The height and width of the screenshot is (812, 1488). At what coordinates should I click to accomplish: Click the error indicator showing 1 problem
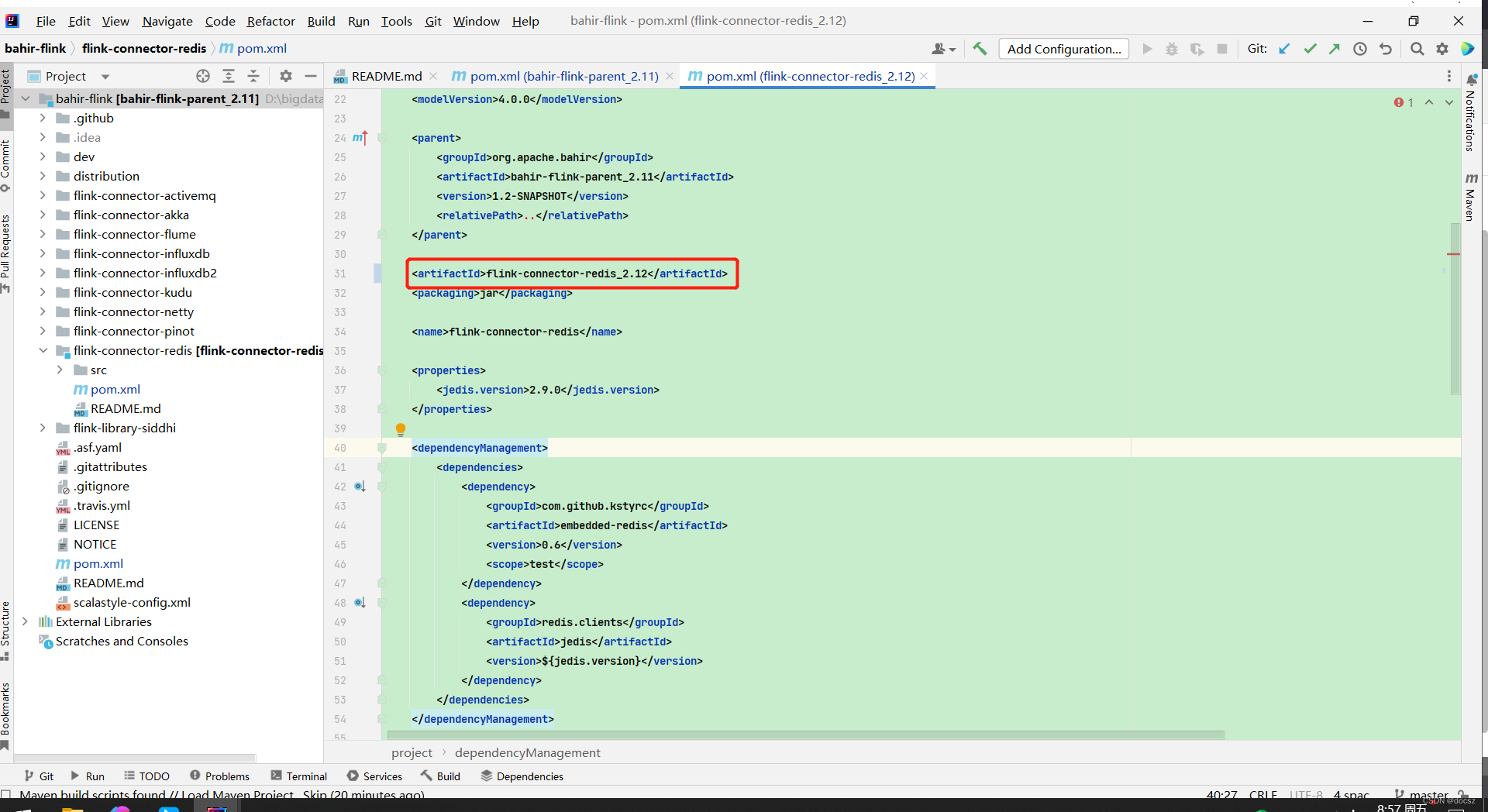(1404, 102)
